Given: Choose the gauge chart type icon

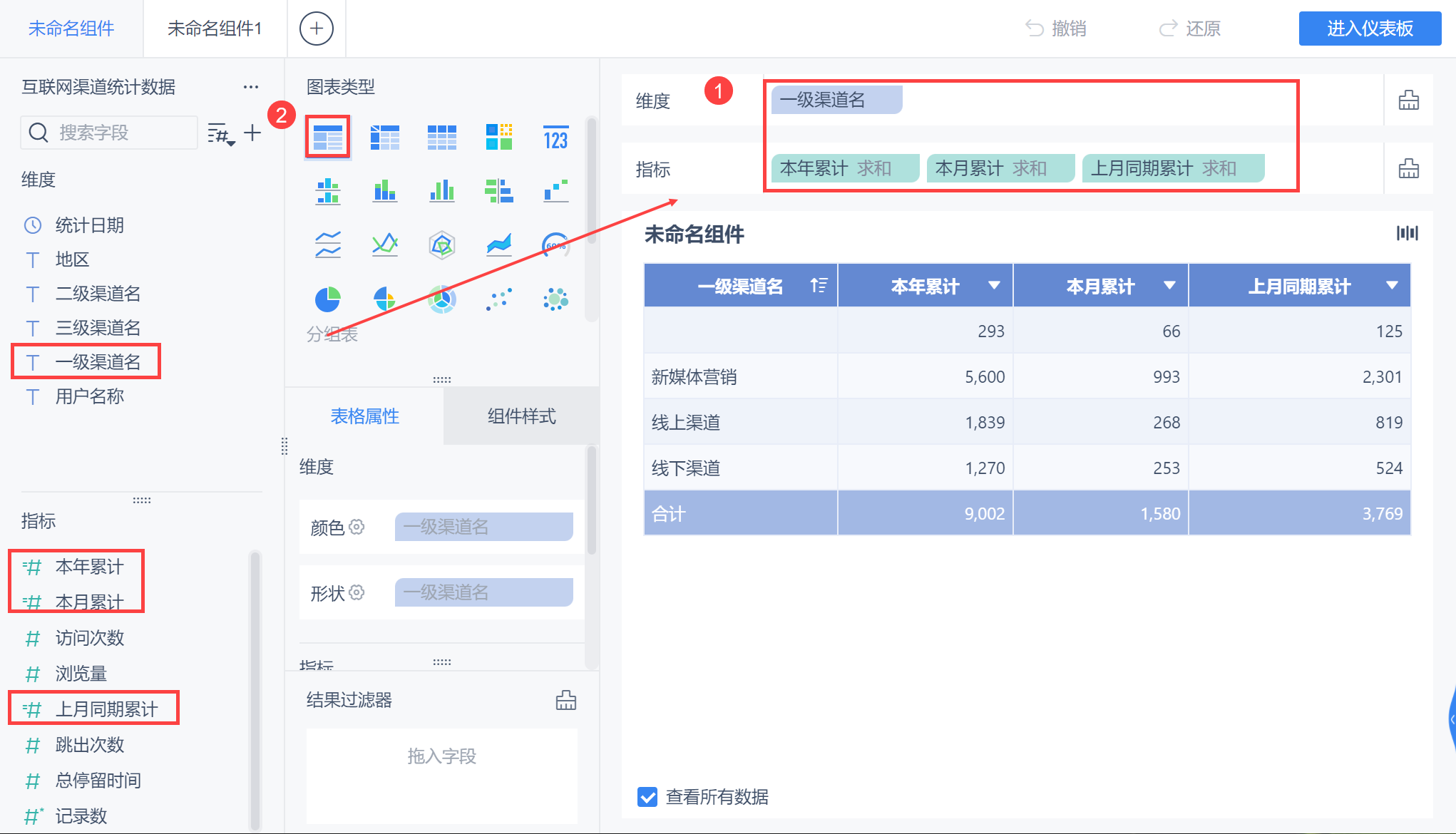Looking at the screenshot, I should coord(555,244).
